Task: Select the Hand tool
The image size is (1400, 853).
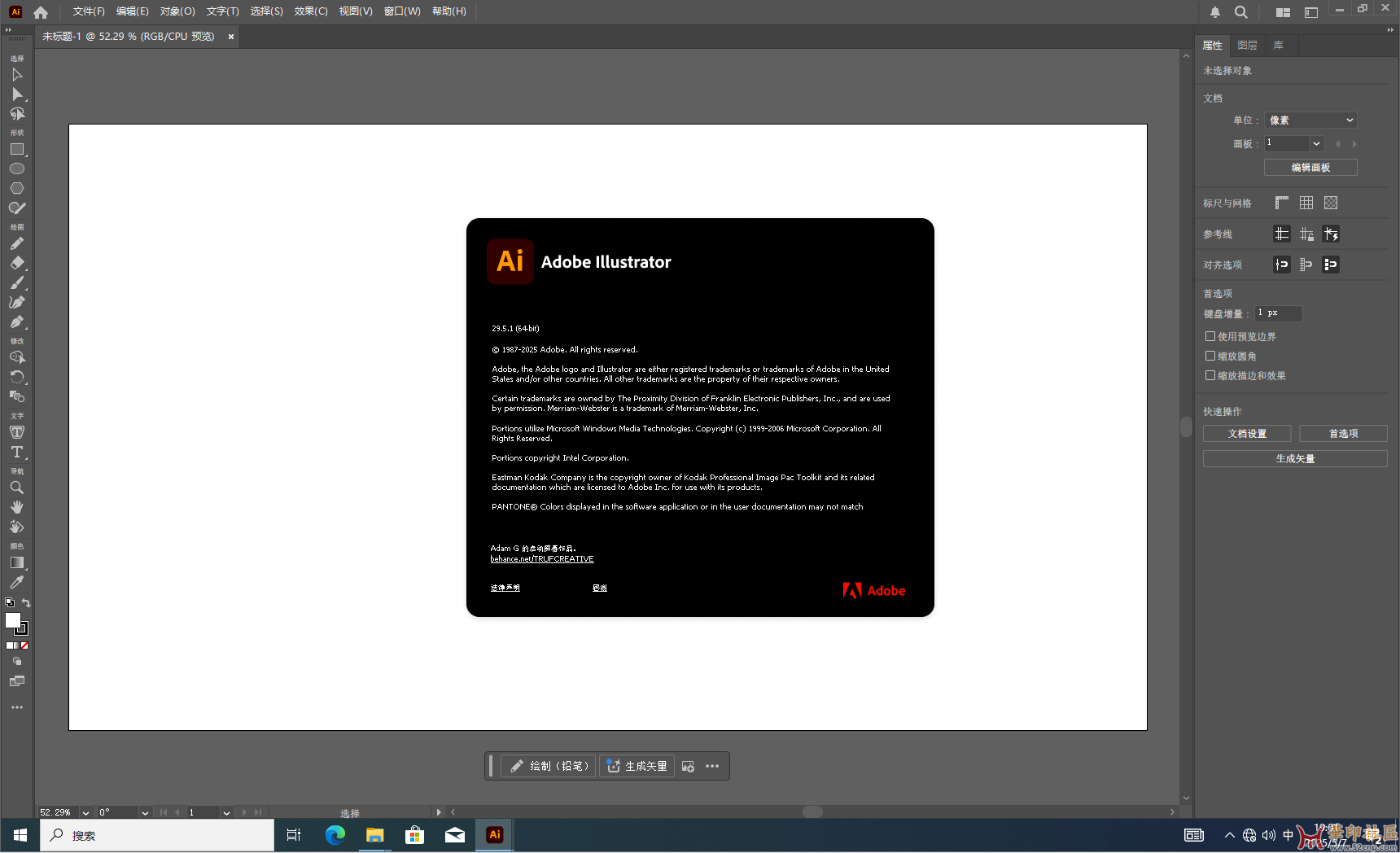Action: pyautogui.click(x=16, y=507)
